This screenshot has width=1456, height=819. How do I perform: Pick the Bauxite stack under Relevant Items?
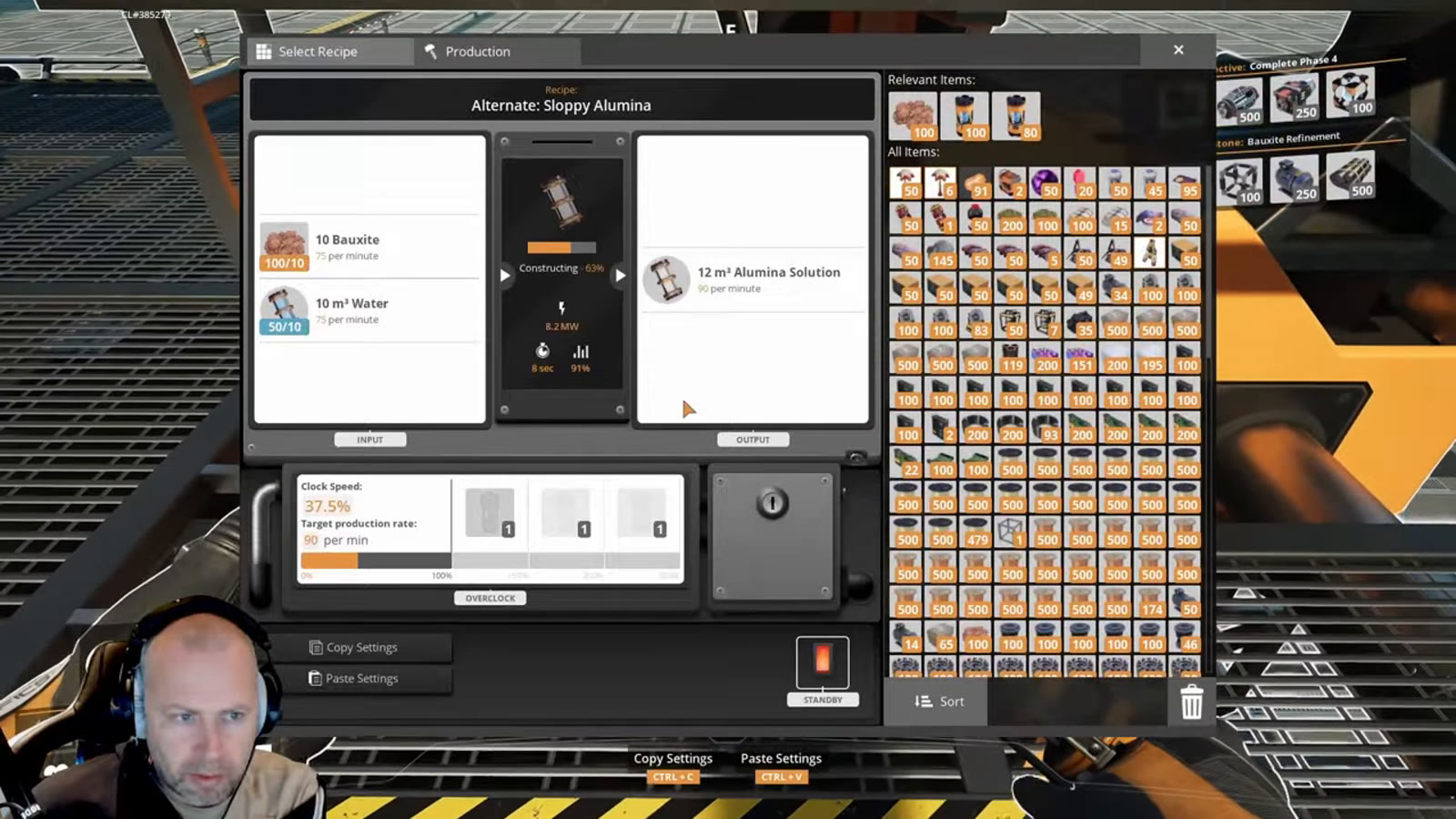coord(913,116)
